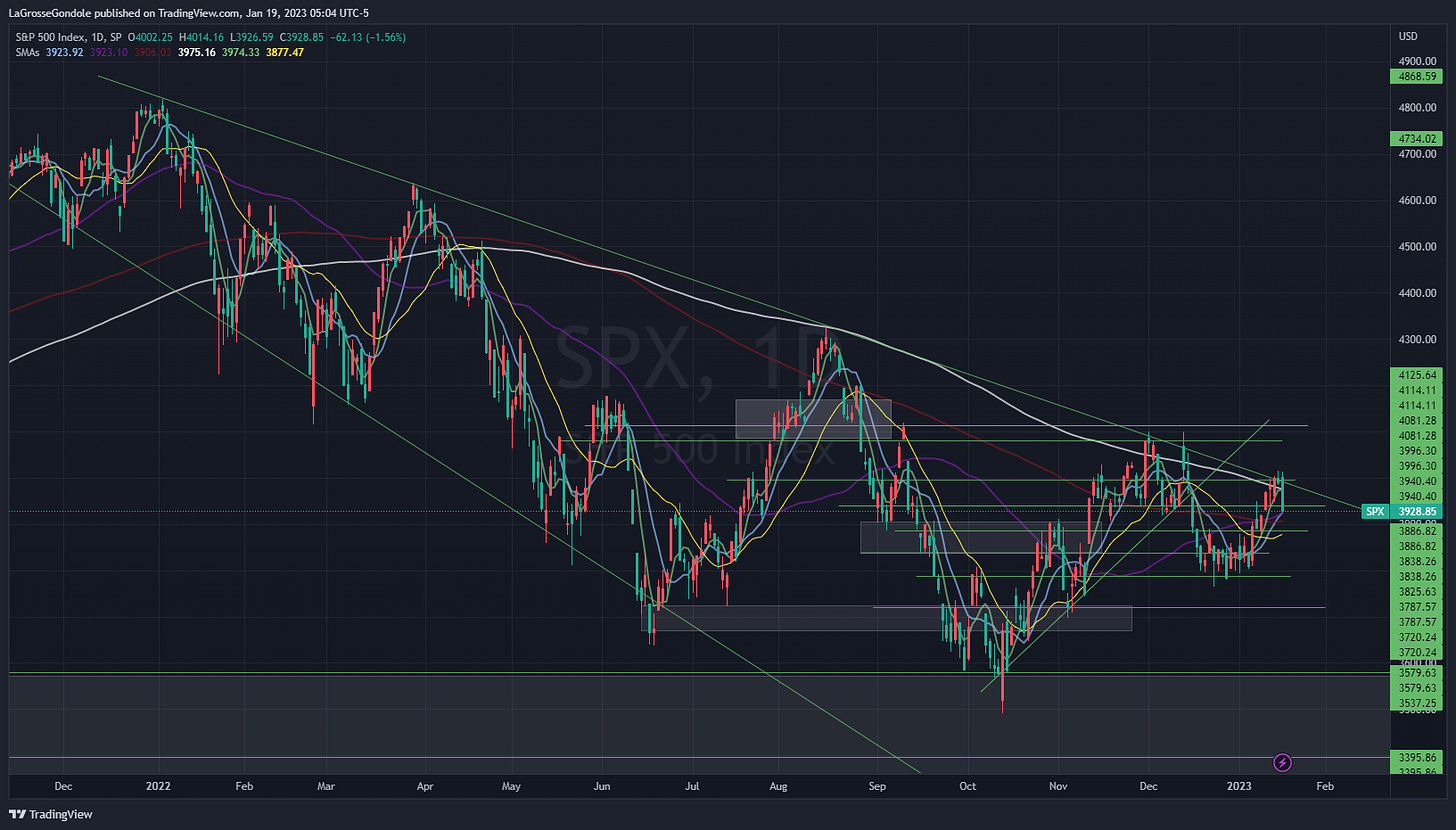
Task: Select the SPX price line tag
Action: (1375, 511)
